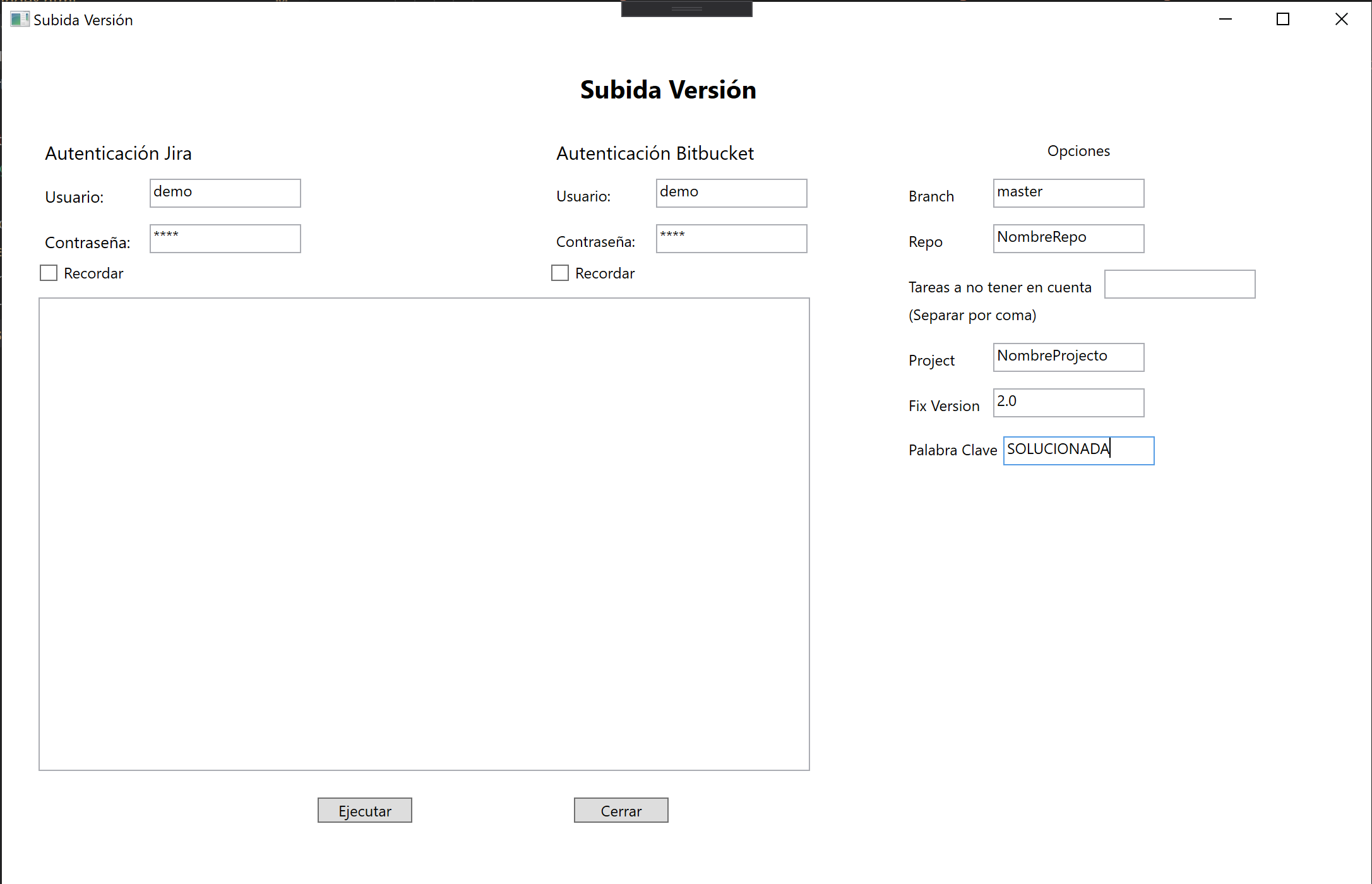Click the 'Repo' label
Viewport: 1372px width, 884px height.
click(x=926, y=242)
